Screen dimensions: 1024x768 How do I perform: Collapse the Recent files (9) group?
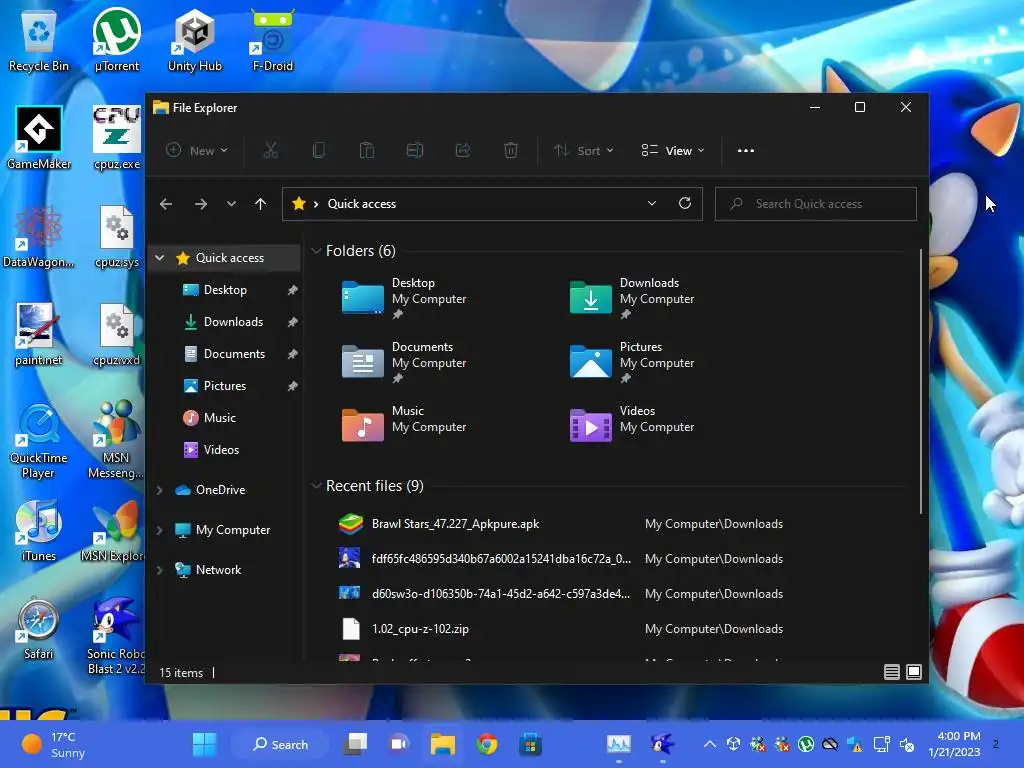point(316,486)
